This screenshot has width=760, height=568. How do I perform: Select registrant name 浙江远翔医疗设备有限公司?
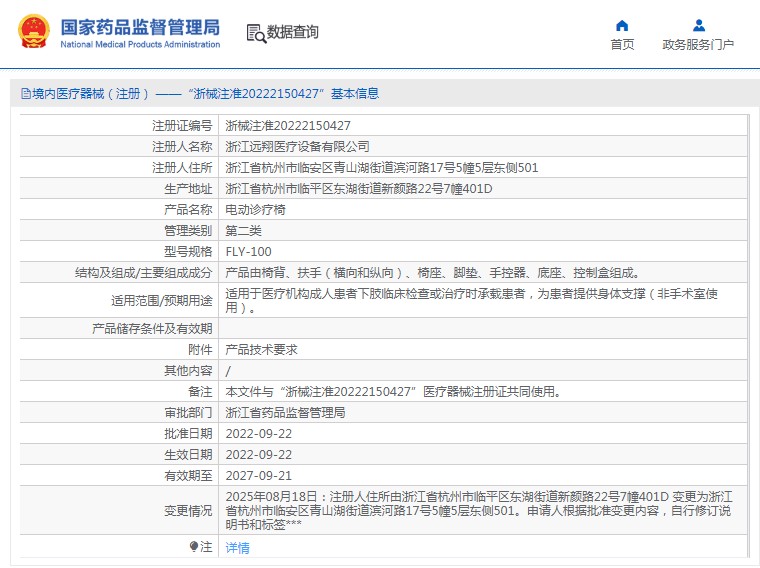click(297, 147)
